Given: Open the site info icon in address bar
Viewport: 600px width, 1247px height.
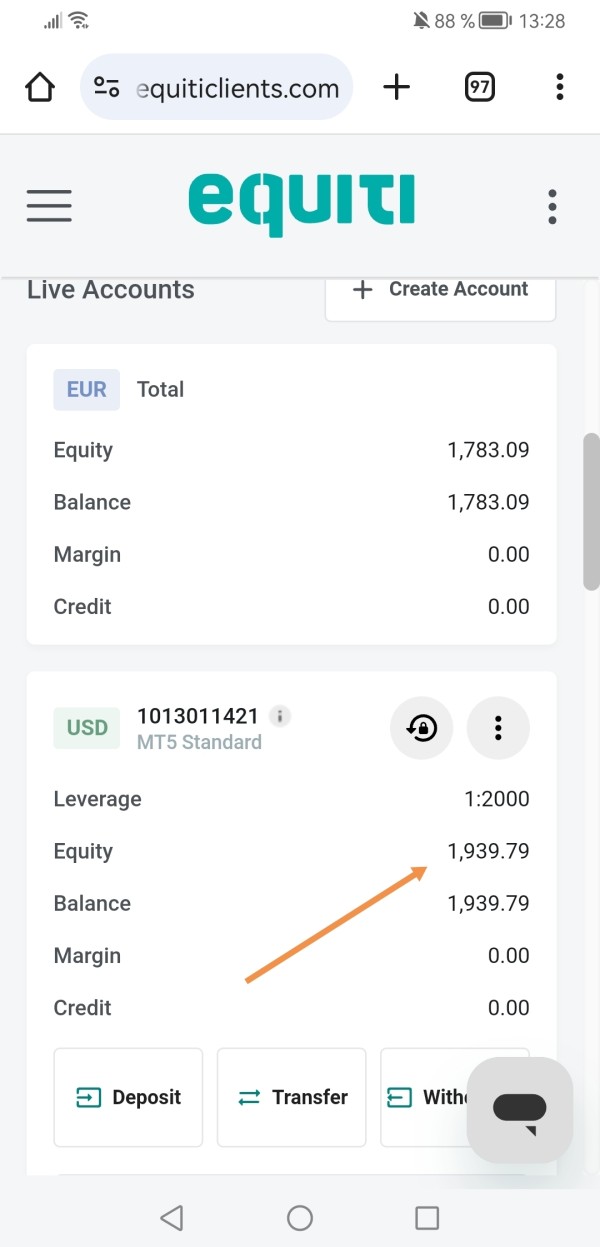Looking at the screenshot, I should [107, 88].
